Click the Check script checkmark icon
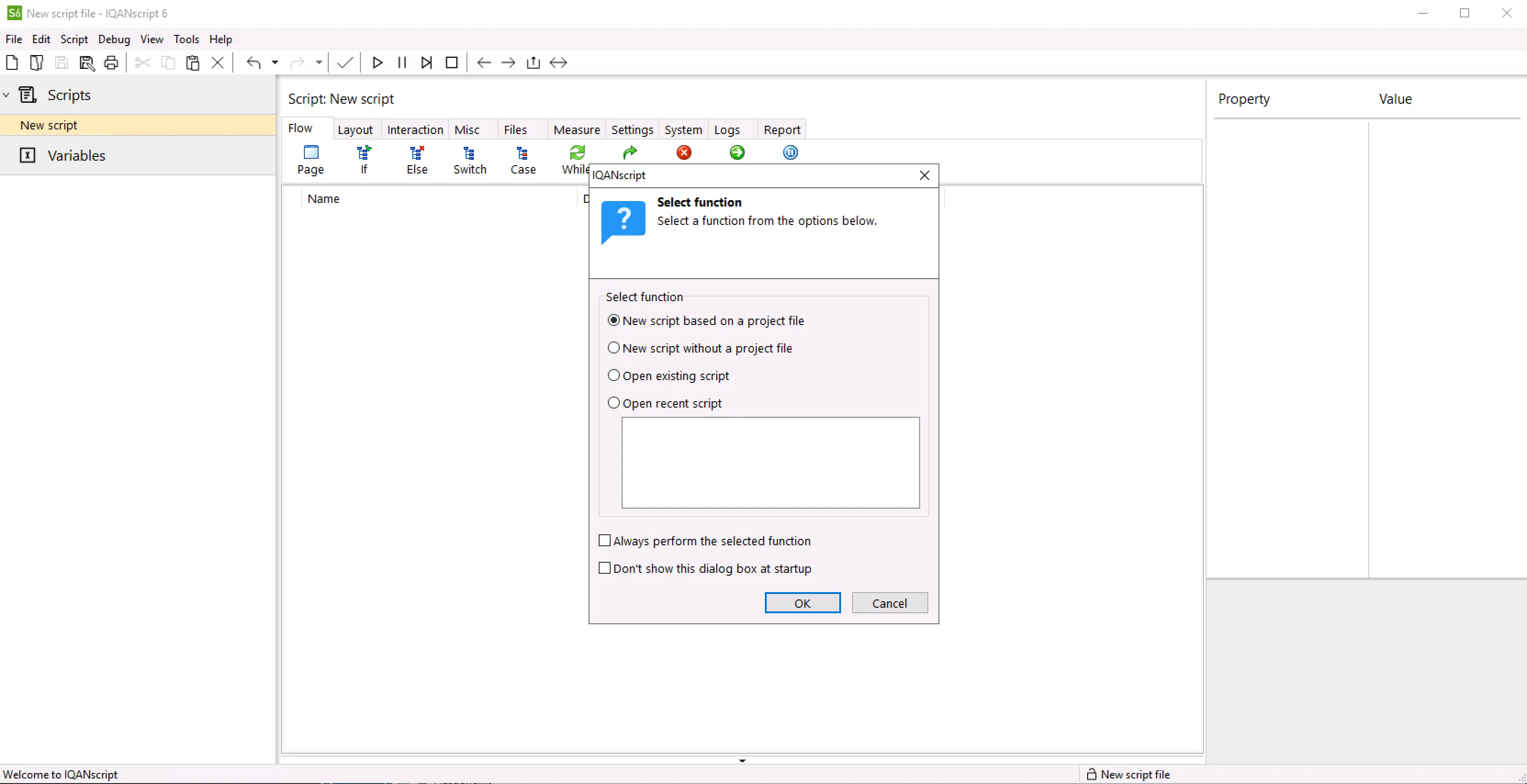This screenshot has height=784, width=1527. 345,63
